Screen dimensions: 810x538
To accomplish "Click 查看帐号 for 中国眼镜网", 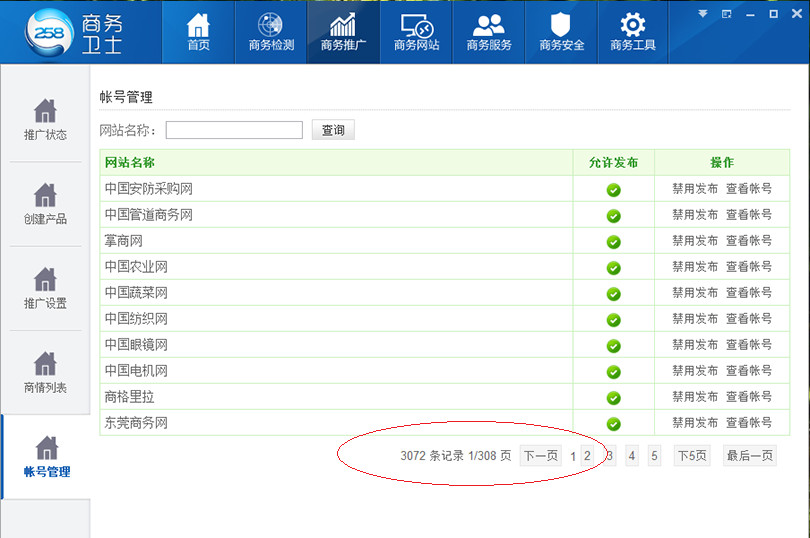I will tap(749, 345).
